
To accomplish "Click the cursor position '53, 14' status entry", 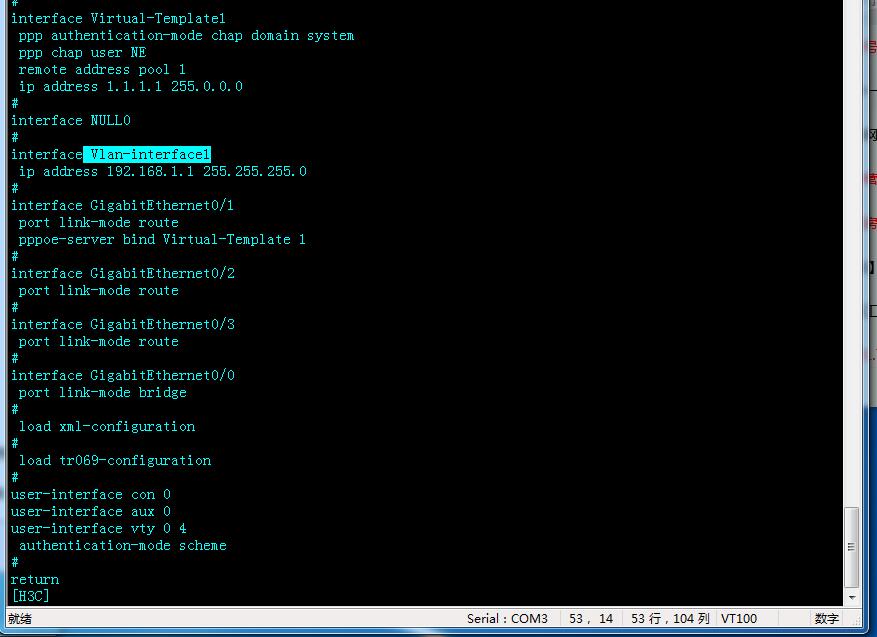I will pos(591,619).
